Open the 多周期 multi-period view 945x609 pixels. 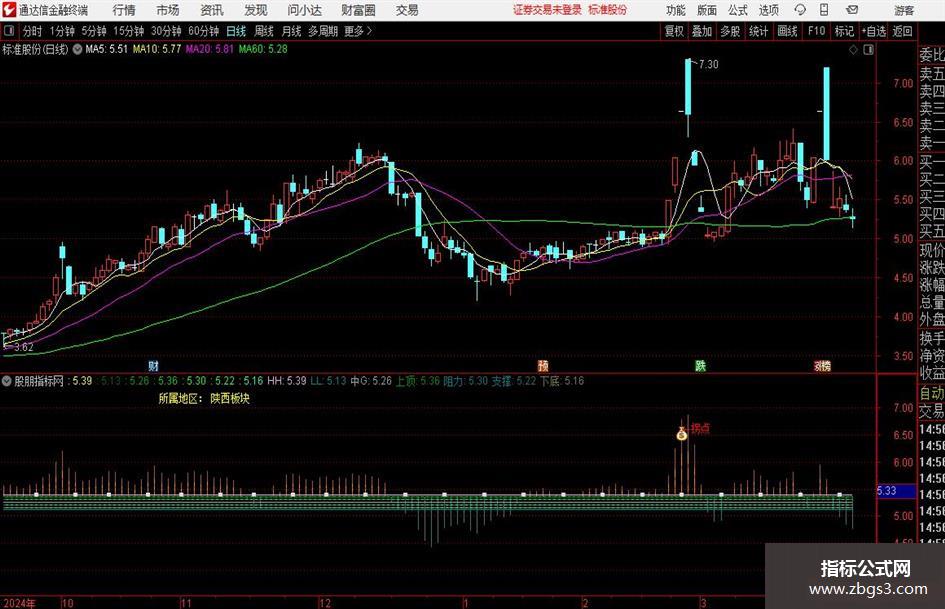click(323, 31)
